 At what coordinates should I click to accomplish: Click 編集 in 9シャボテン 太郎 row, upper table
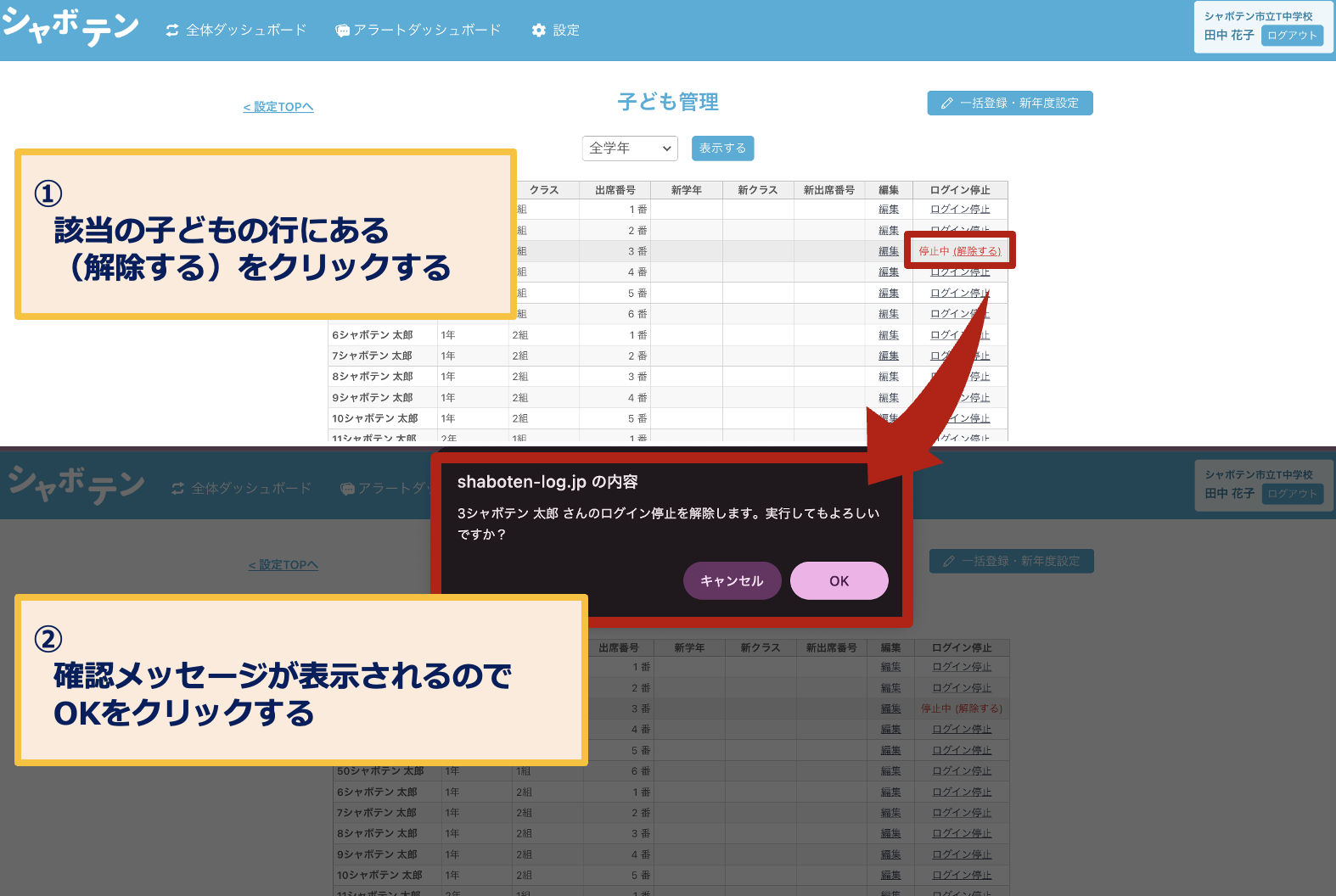pos(889,398)
